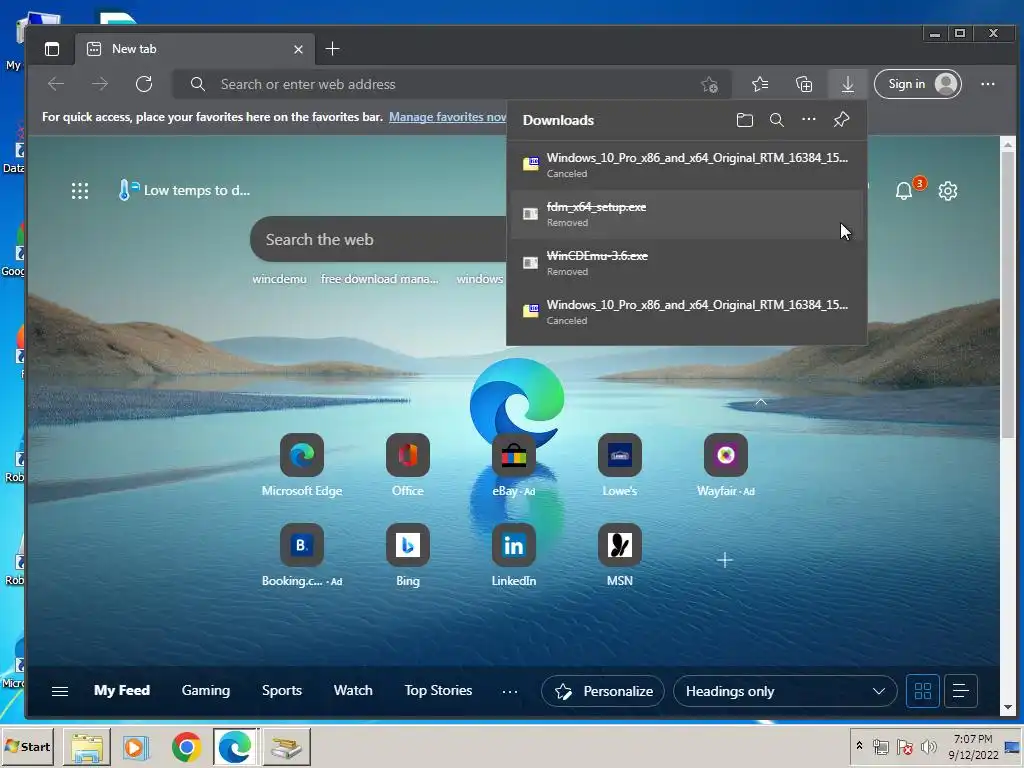Image resolution: width=1024 pixels, height=768 pixels.
Task: Switch to the Sports tab
Action: (281, 690)
